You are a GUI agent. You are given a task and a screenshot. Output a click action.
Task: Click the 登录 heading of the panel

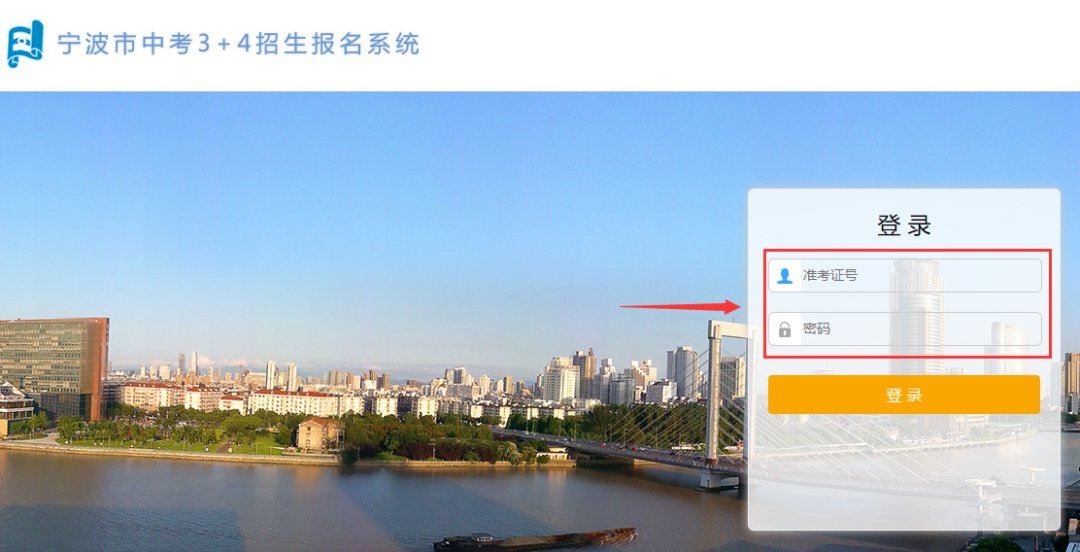(x=904, y=225)
